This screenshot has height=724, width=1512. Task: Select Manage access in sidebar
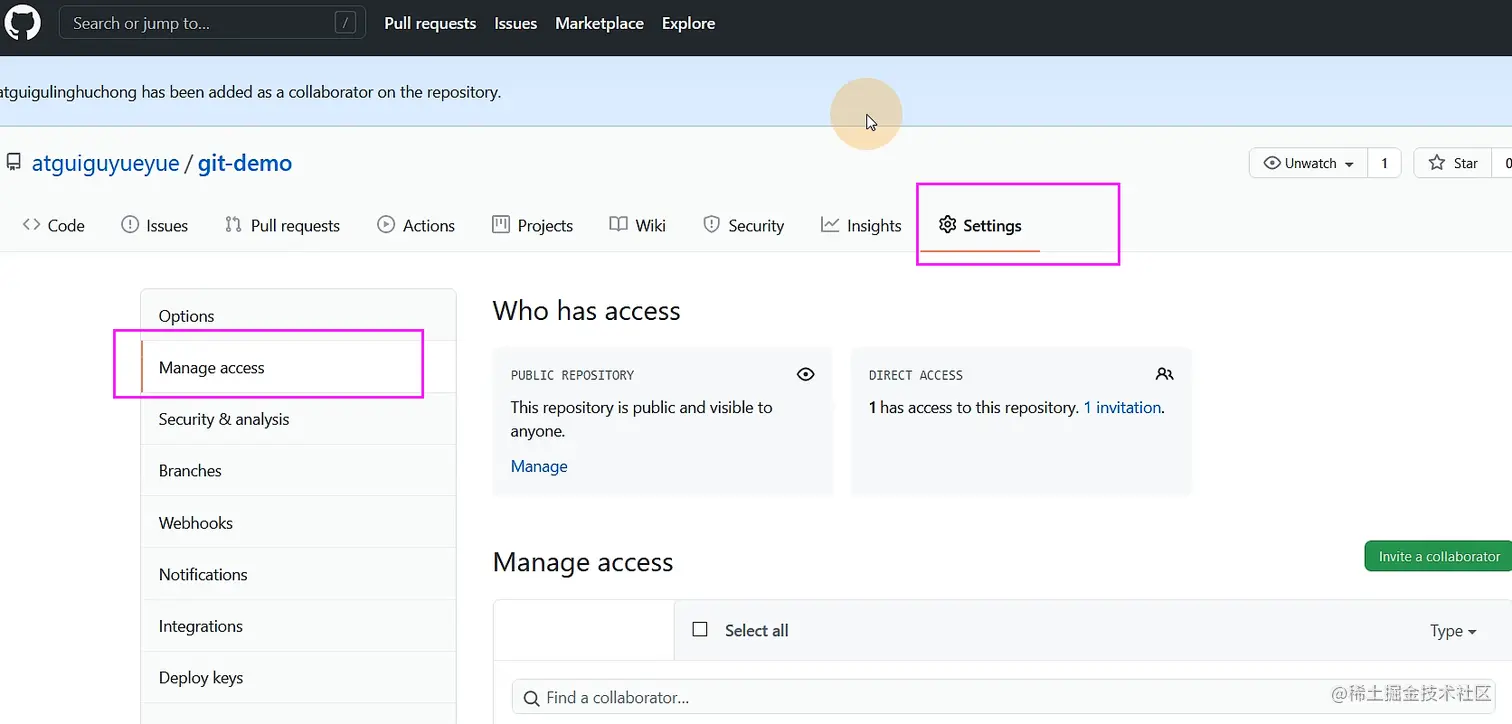tap(298, 367)
